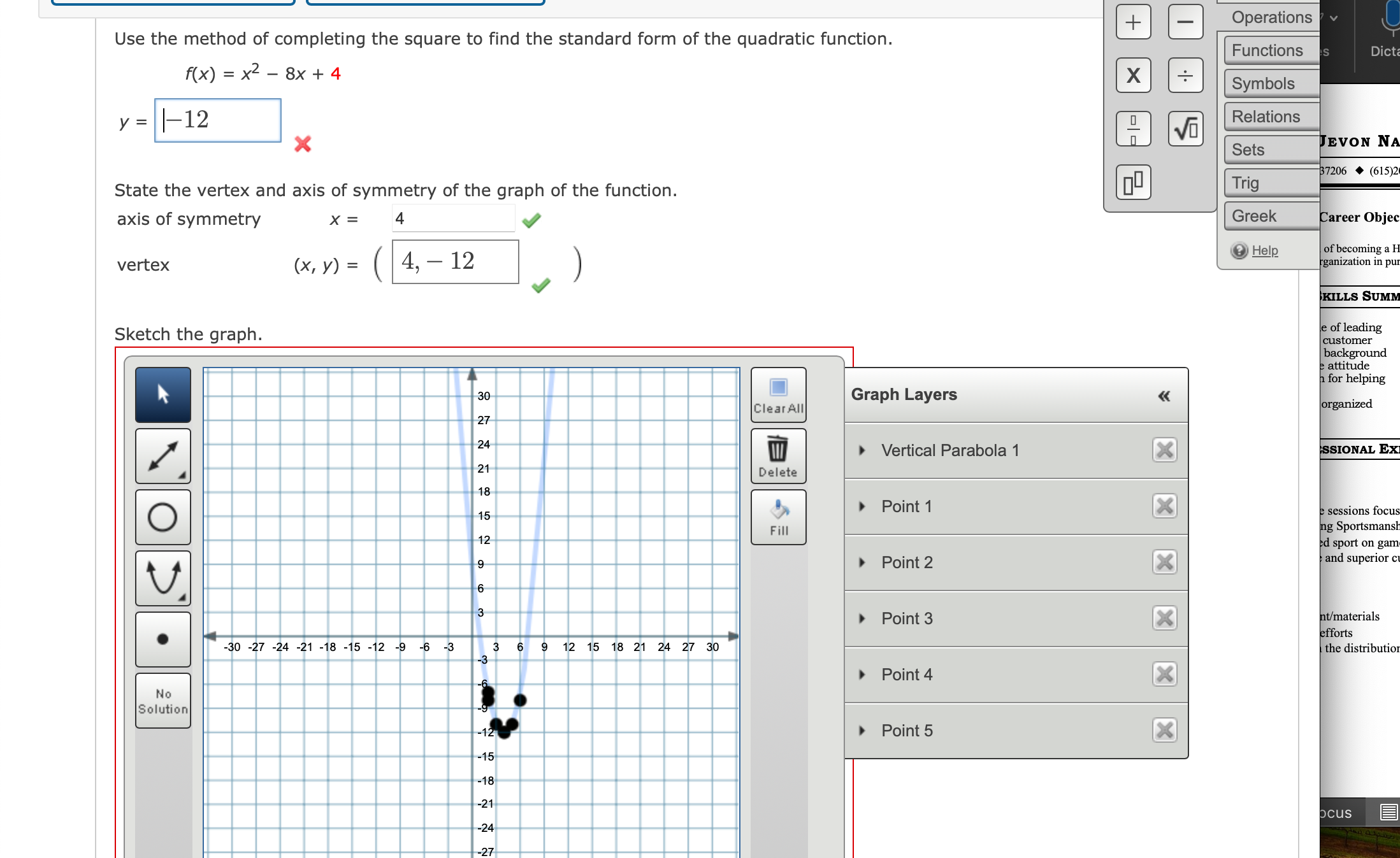Image resolution: width=1400 pixels, height=858 pixels.
Task: Click the No Solution button
Action: point(162,699)
